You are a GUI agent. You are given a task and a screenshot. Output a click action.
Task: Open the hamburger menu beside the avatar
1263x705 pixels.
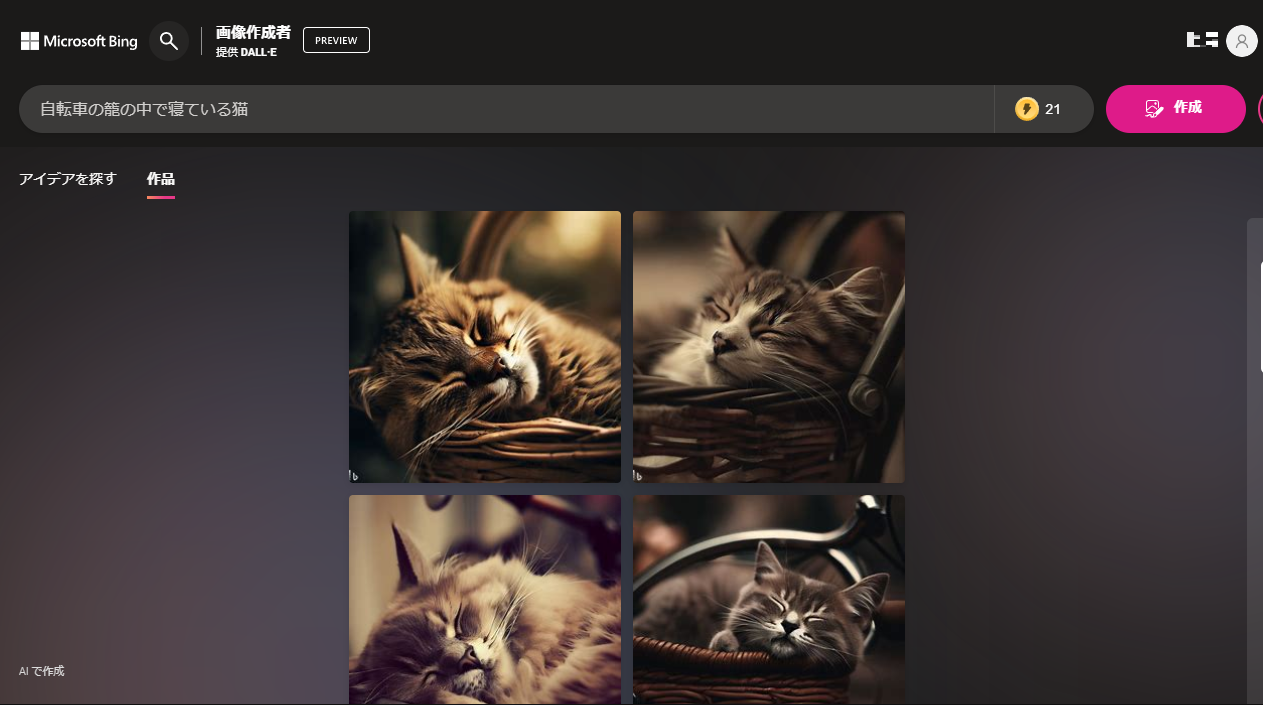(x=1201, y=40)
